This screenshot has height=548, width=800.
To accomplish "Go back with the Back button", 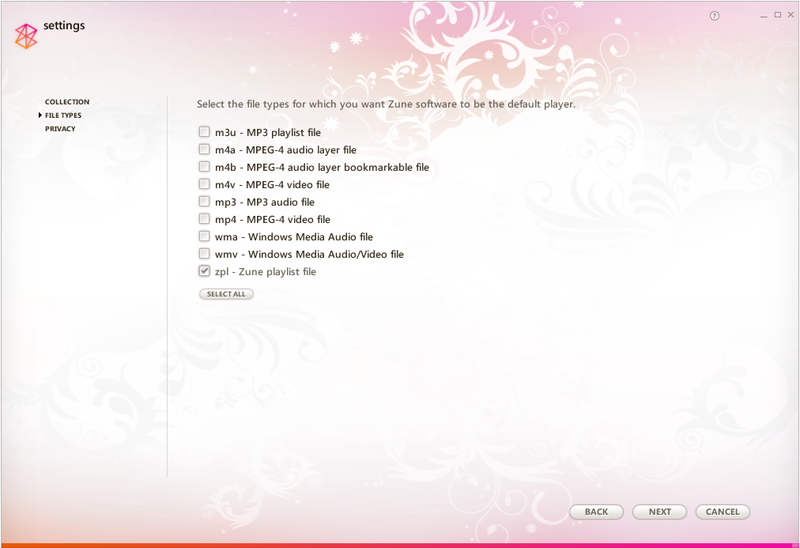I will 596,512.
